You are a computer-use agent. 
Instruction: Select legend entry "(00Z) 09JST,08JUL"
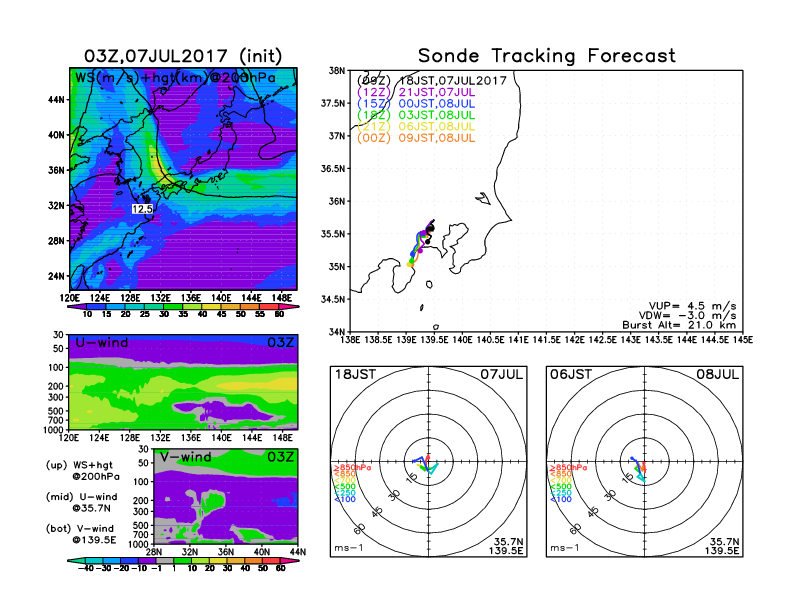(x=416, y=138)
